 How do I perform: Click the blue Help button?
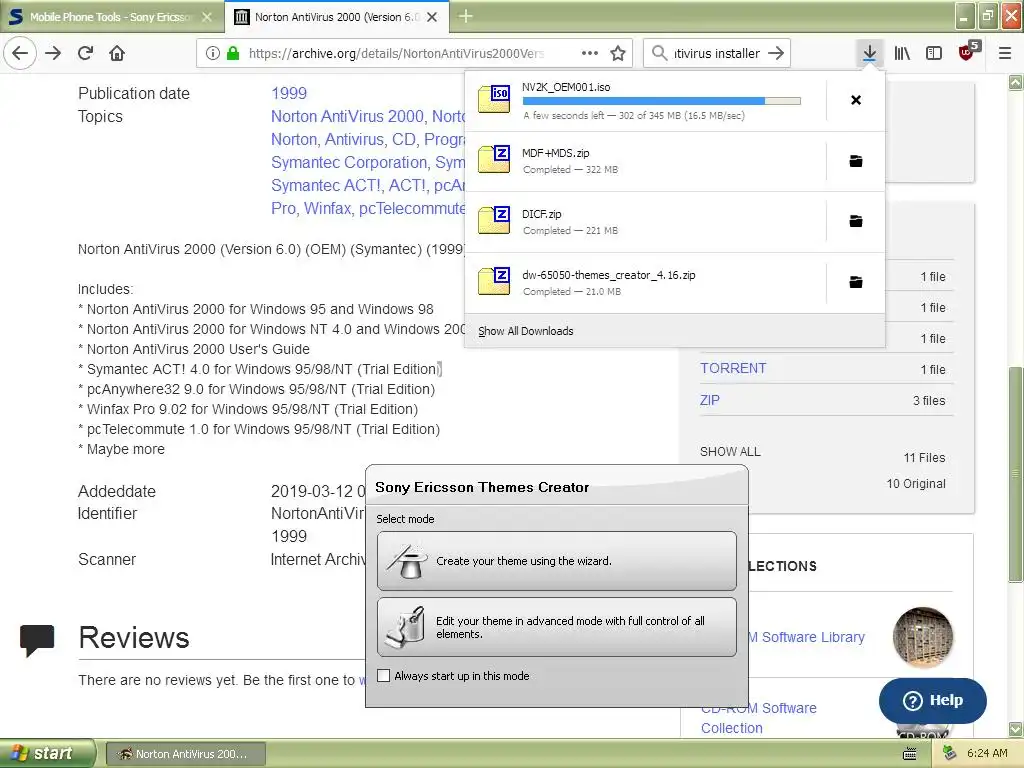point(933,700)
